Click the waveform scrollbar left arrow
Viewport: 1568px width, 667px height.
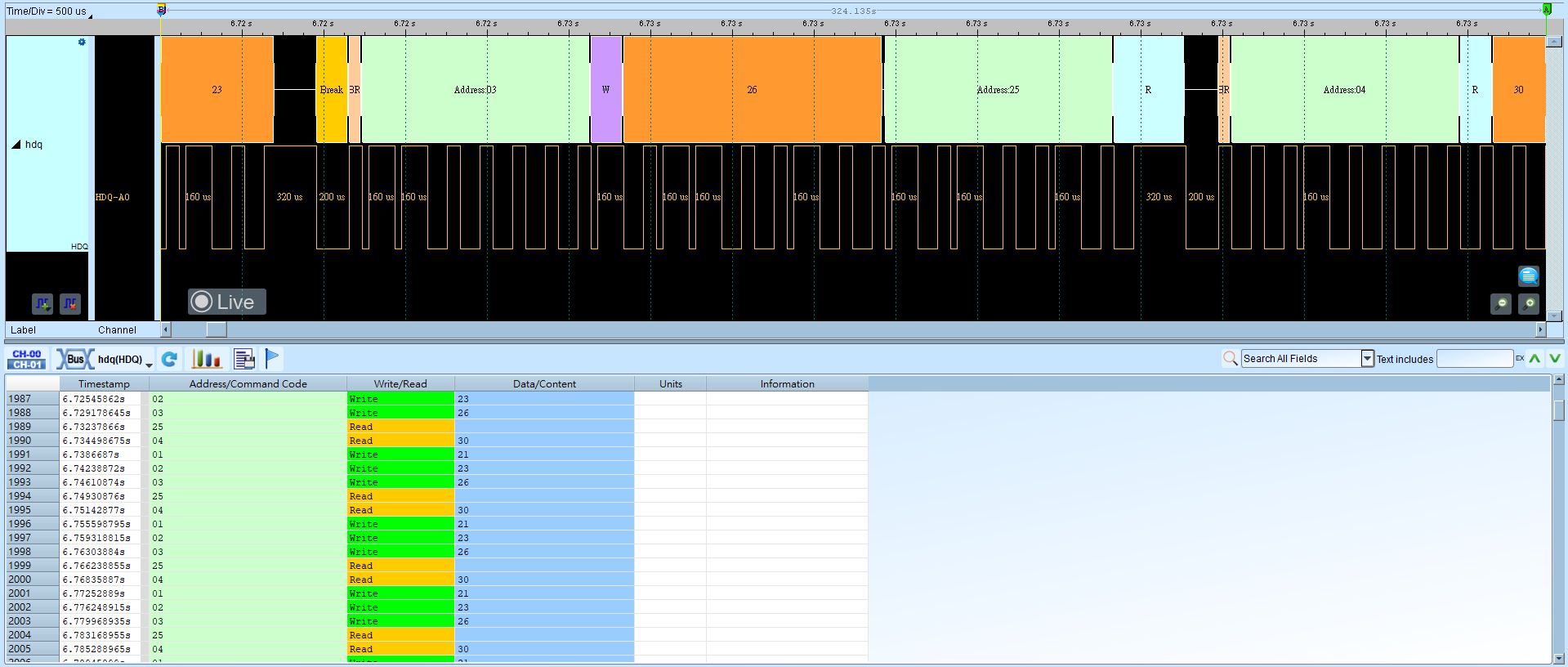[x=166, y=329]
